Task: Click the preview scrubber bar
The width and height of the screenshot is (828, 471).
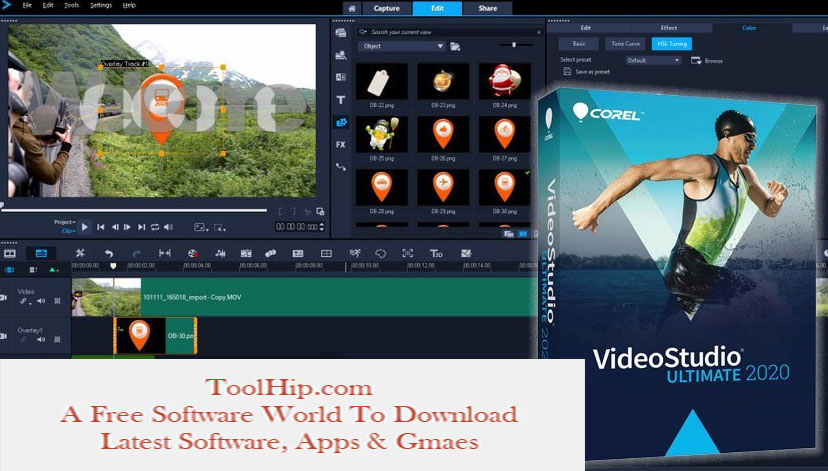Action: coord(134,210)
